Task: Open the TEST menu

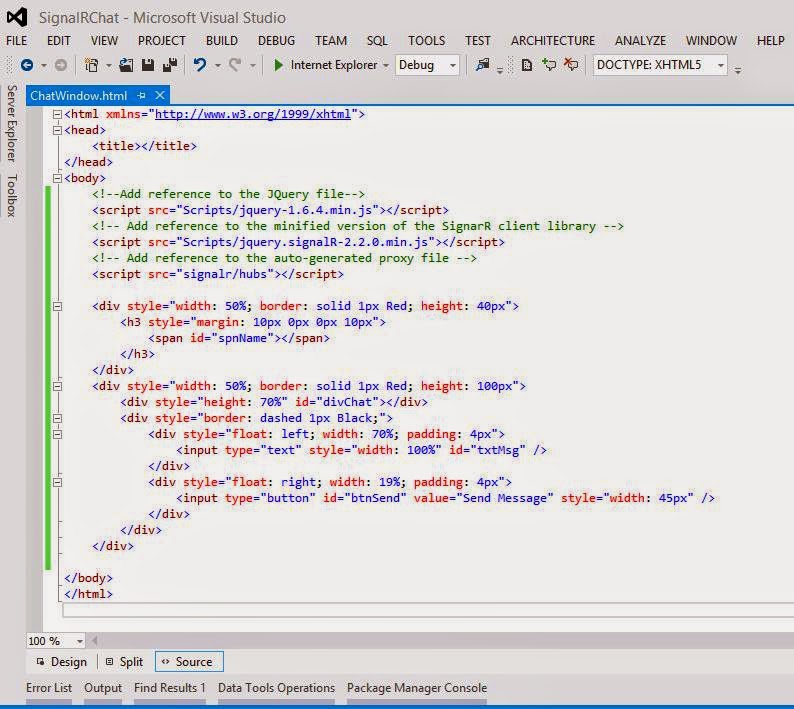Action: point(478,41)
